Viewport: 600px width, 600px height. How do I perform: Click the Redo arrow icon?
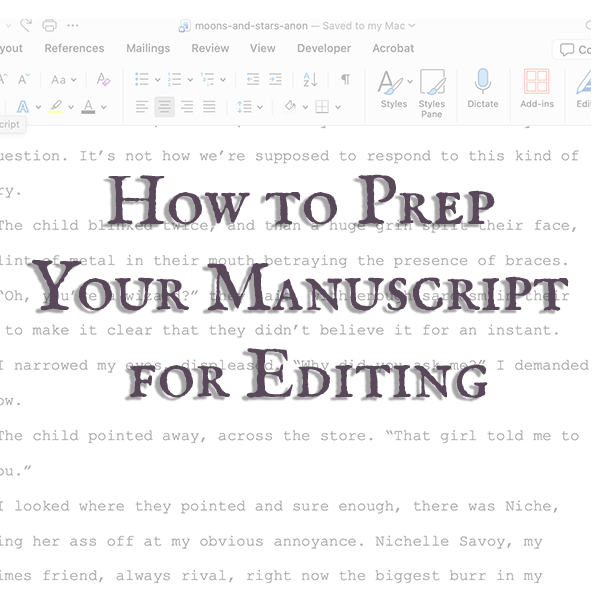pyautogui.click(x=26, y=25)
